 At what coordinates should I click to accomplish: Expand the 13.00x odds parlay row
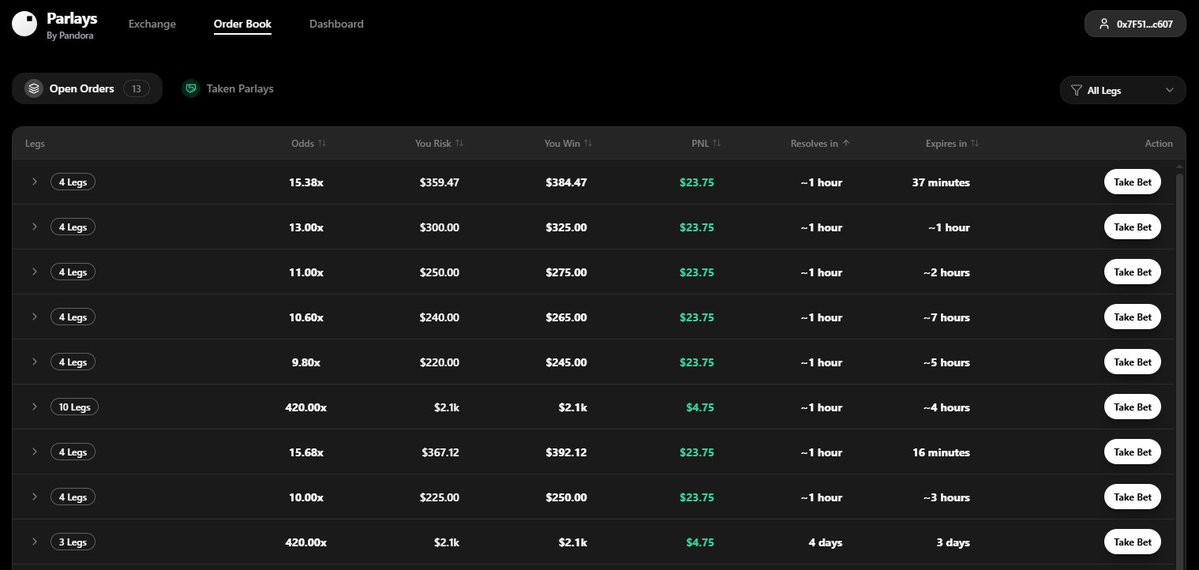coord(34,227)
